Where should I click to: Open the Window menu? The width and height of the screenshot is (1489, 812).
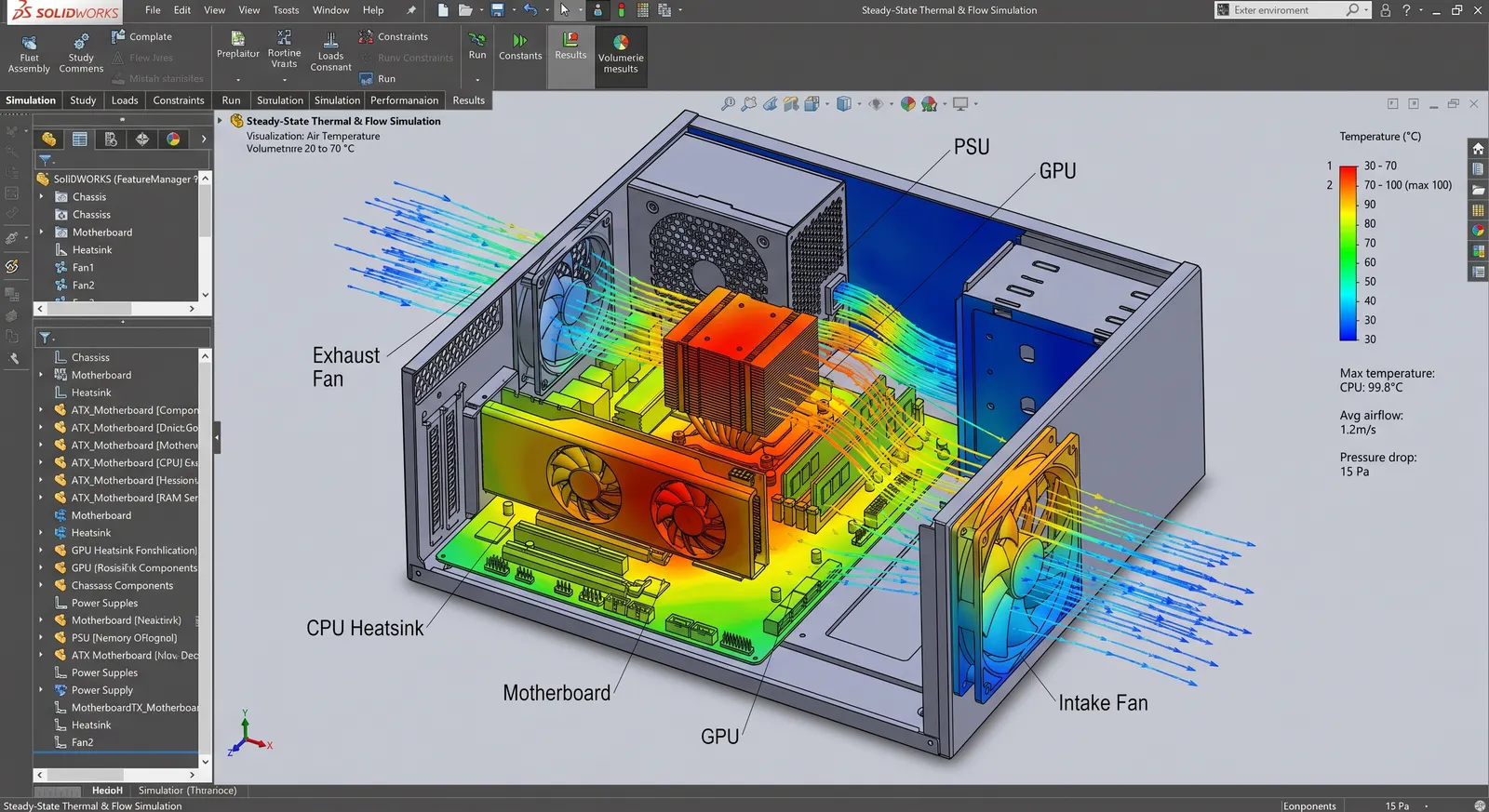(330, 10)
